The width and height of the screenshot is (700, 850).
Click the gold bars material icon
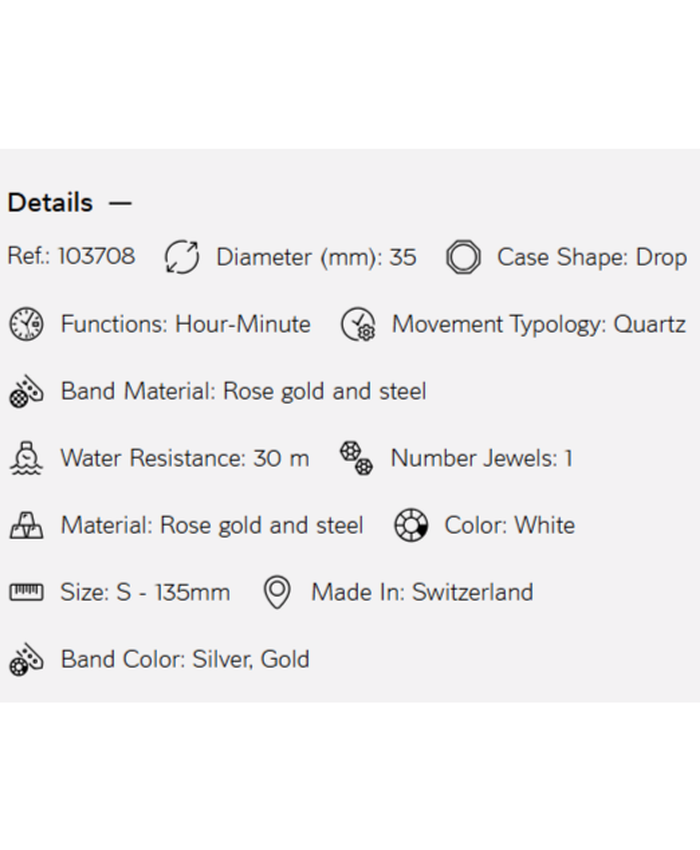tap(26, 526)
